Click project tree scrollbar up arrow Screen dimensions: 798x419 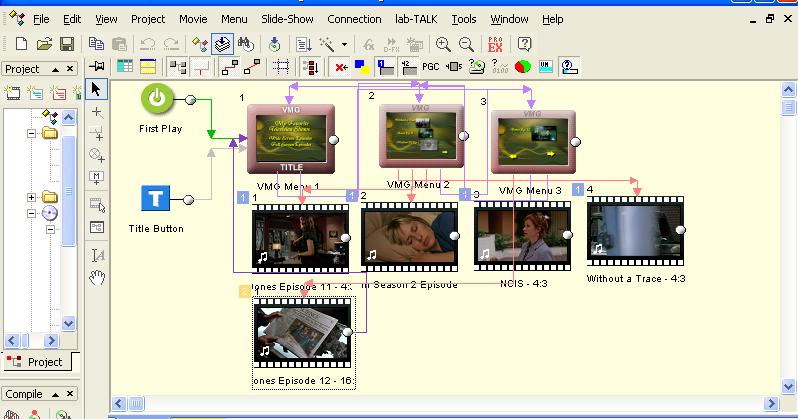(69, 118)
